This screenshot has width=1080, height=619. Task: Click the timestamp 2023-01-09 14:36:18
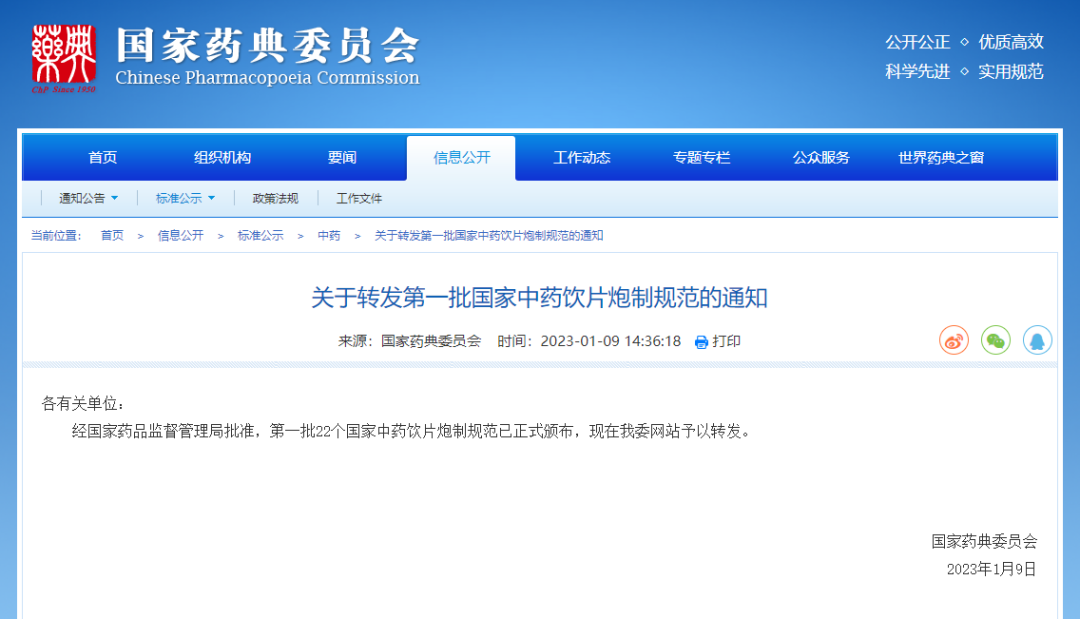point(610,342)
